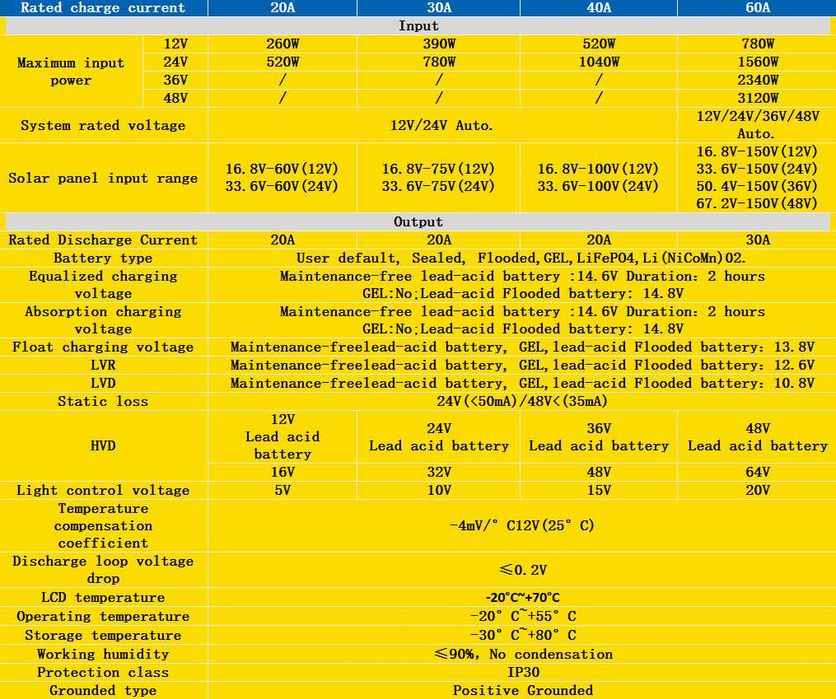Click the 'Rated Discharge Current' label
Image resolution: width=836 pixels, height=699 pixels.
tap(103, 240)
